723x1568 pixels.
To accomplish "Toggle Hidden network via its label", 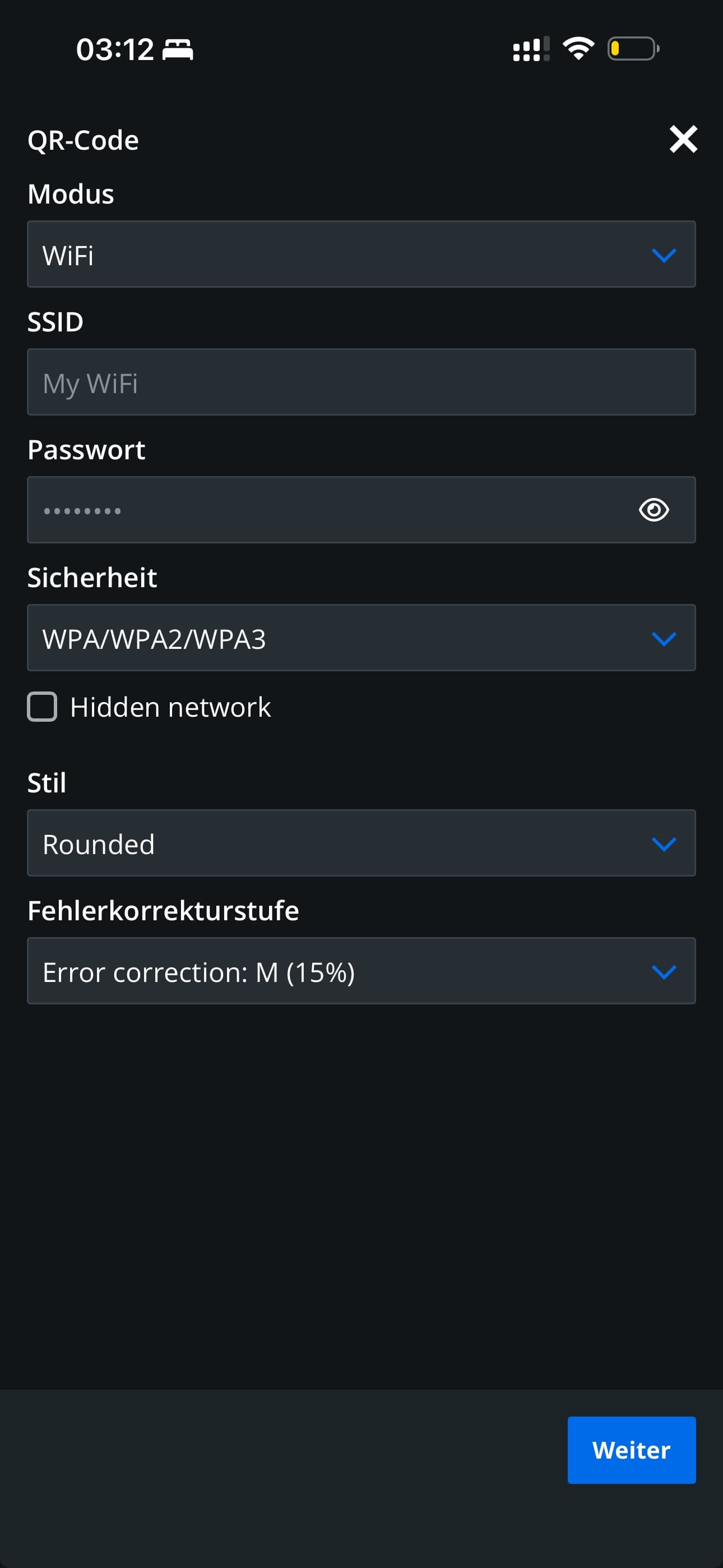I will (x=170, y=707).
